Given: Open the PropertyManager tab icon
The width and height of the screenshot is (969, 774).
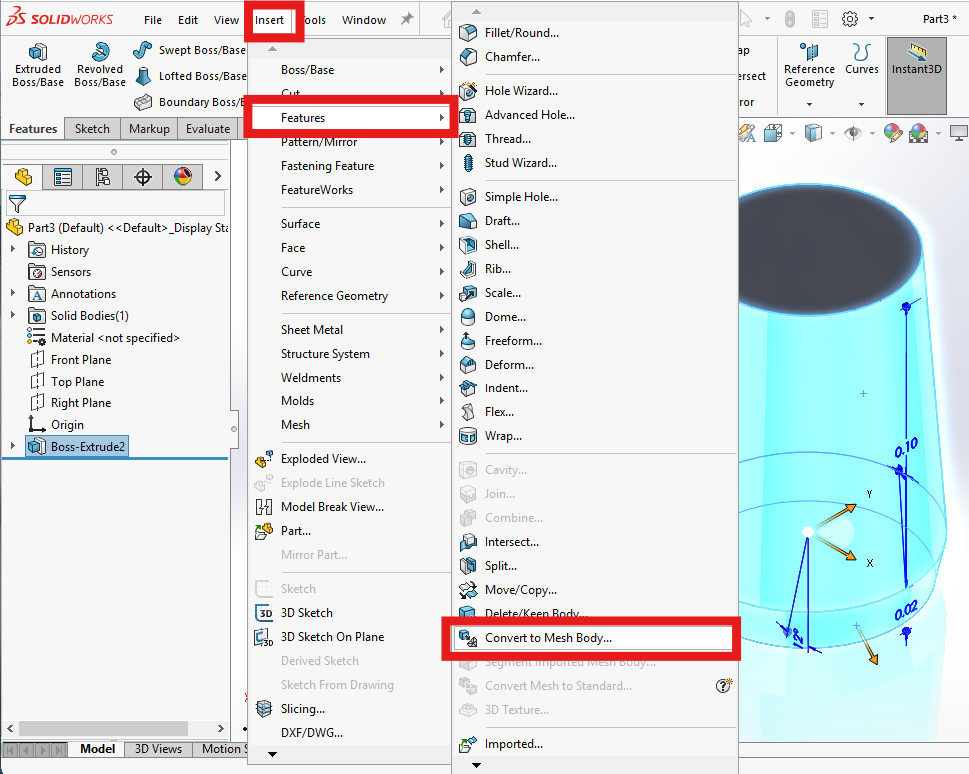Looking at the screenshot, I should point(62,177).
